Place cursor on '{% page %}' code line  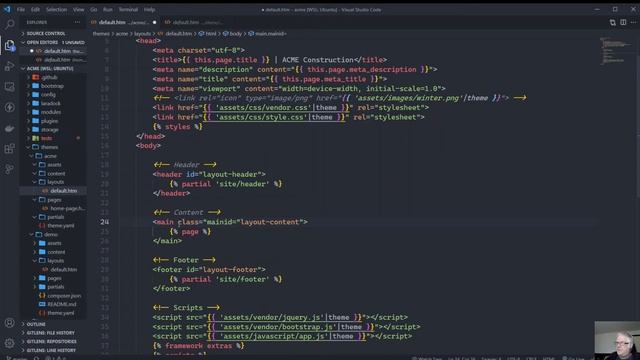click(190, 231)
